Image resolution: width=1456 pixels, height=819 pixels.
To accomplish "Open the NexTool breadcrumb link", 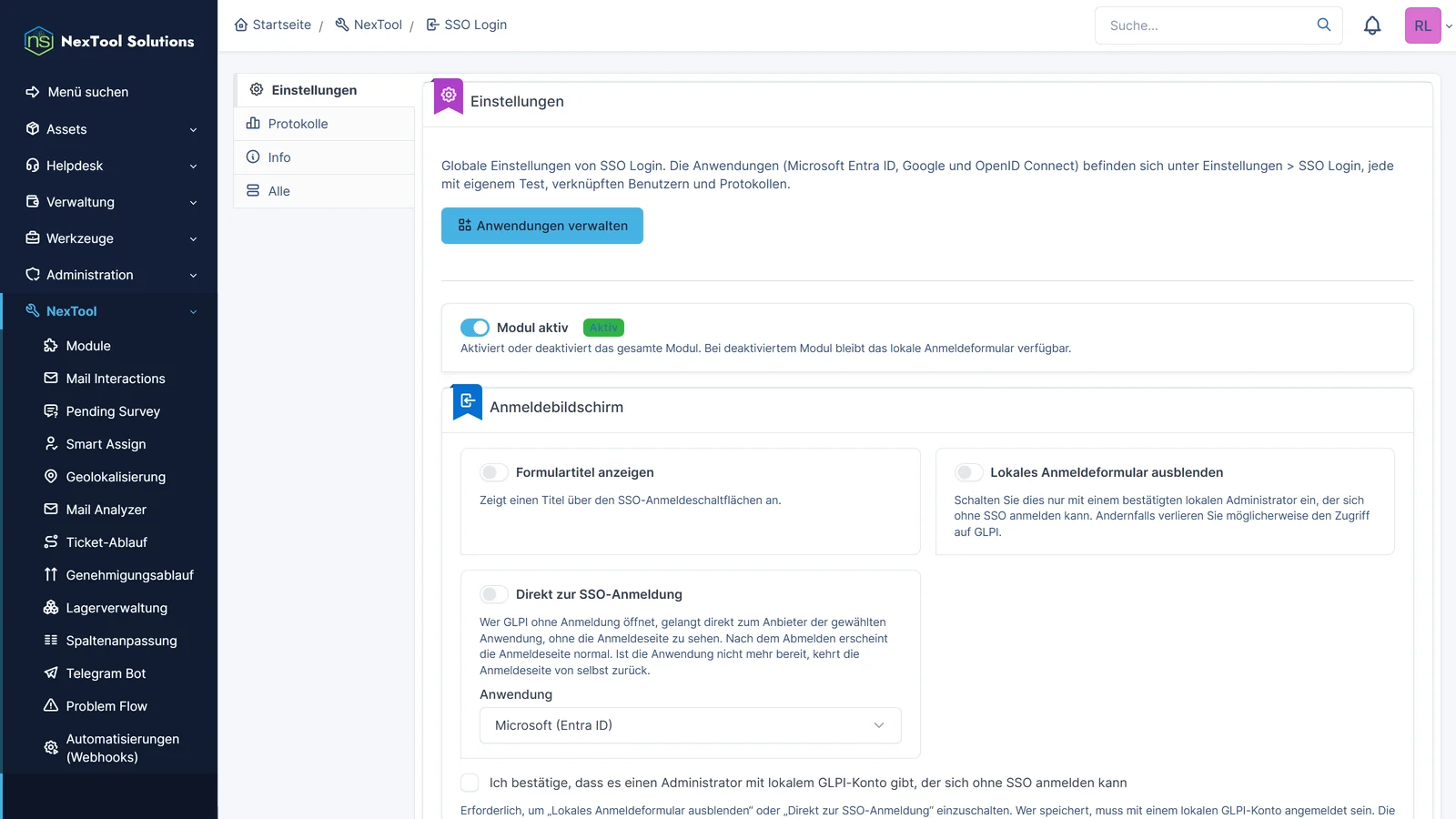I will coord(369,25).
